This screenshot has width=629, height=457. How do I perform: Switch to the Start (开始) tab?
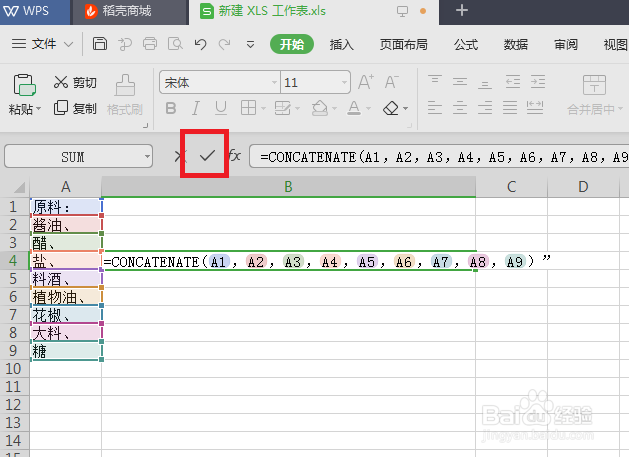tap(292, 44)
